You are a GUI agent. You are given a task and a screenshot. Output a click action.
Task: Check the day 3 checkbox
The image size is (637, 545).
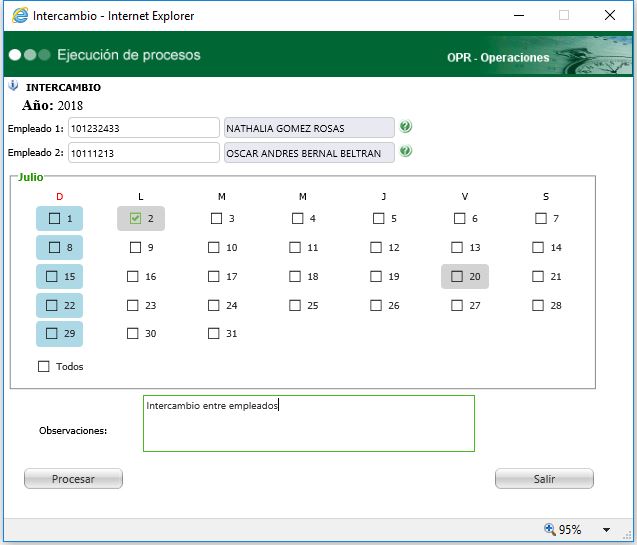tap(217, 218)
